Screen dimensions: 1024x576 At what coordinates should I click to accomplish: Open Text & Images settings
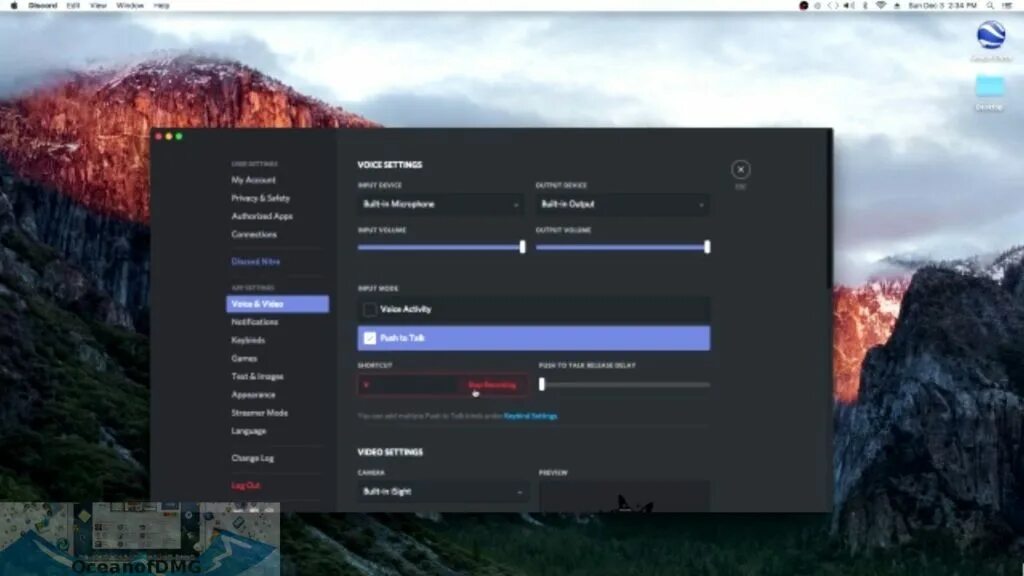click(x=257, y=377)
